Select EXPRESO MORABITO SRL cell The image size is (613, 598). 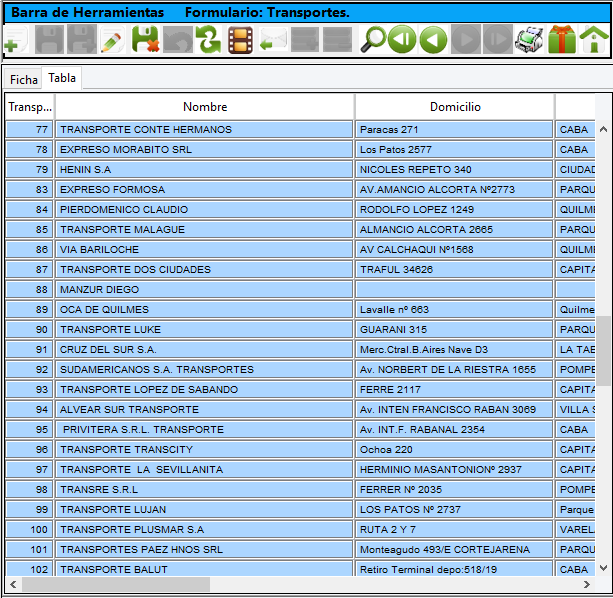[204, 149]
